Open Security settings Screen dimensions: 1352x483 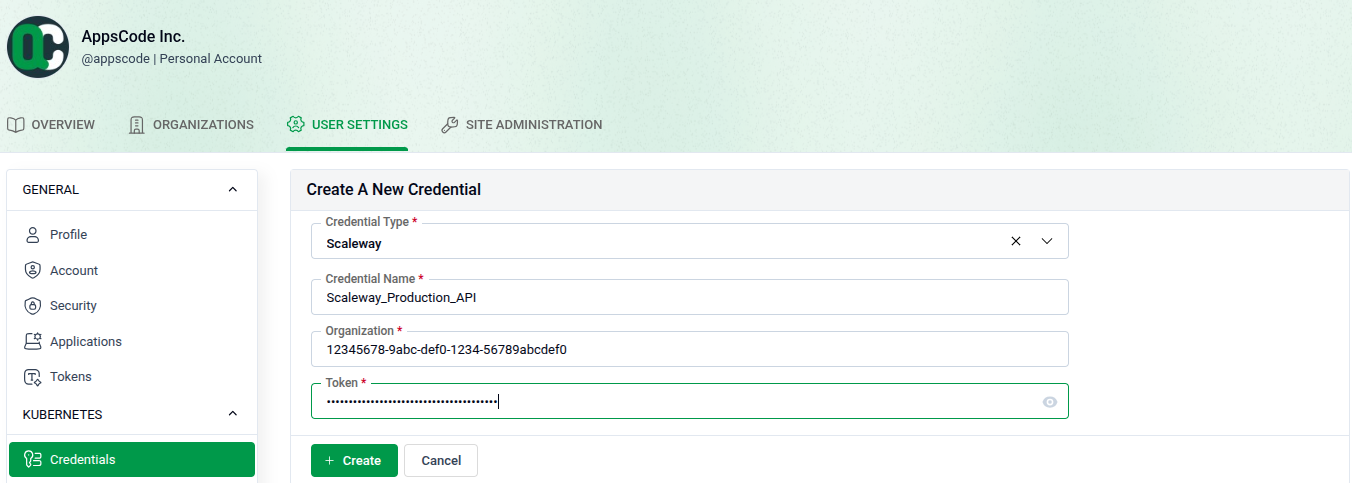[x=132, y=306]
